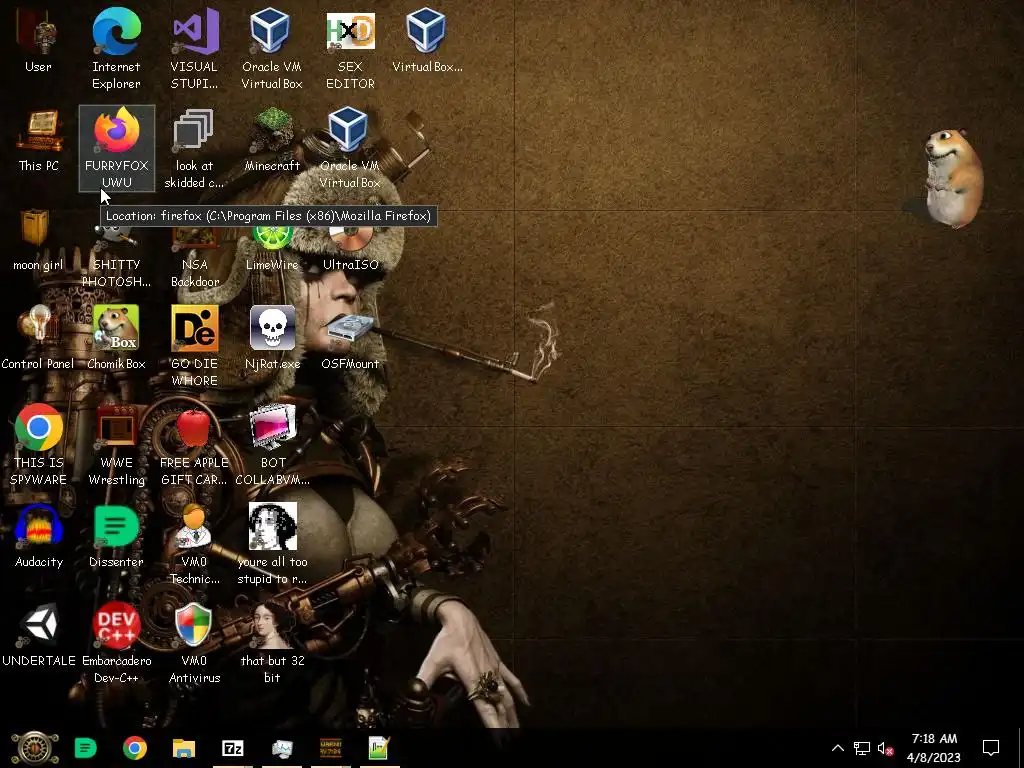Launch Internet Explorer (Edge) shortcut
This screenshot has width=1024, height=768.
[x=116, y=49]
